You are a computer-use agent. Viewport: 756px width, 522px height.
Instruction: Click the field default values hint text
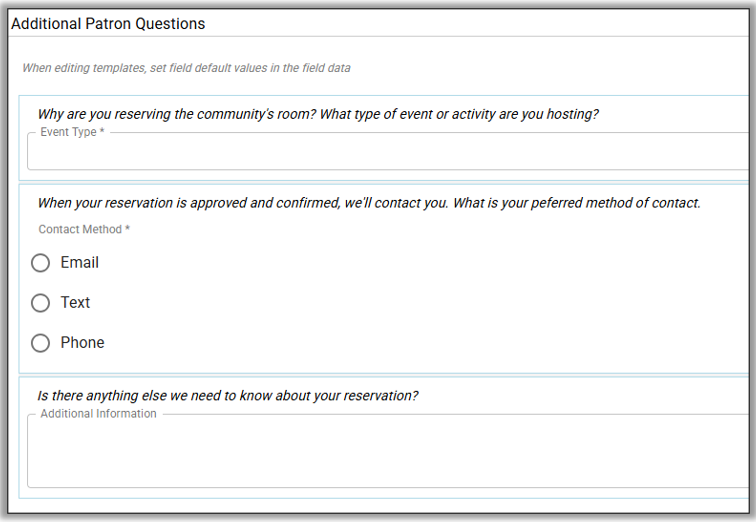tap(186, 68)
